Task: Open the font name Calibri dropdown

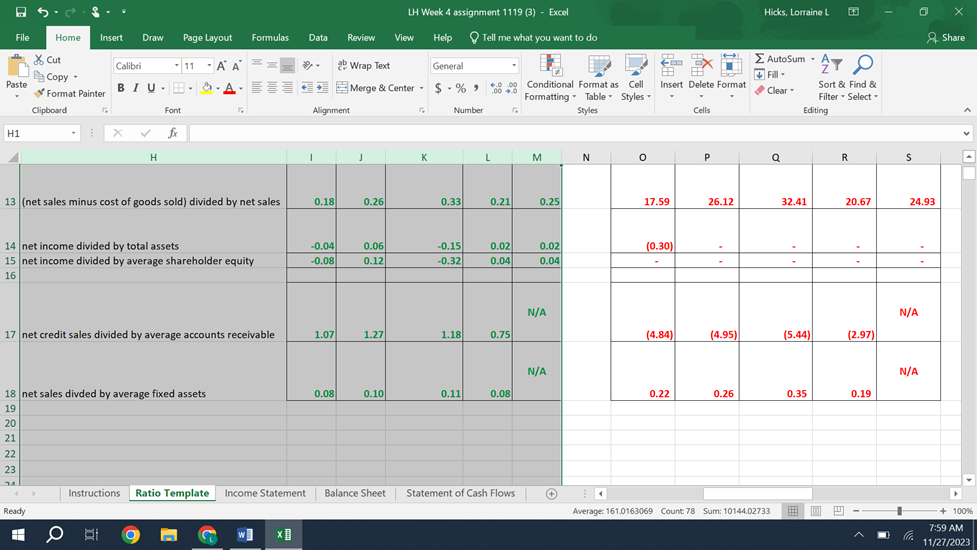Action: [176, 66]
